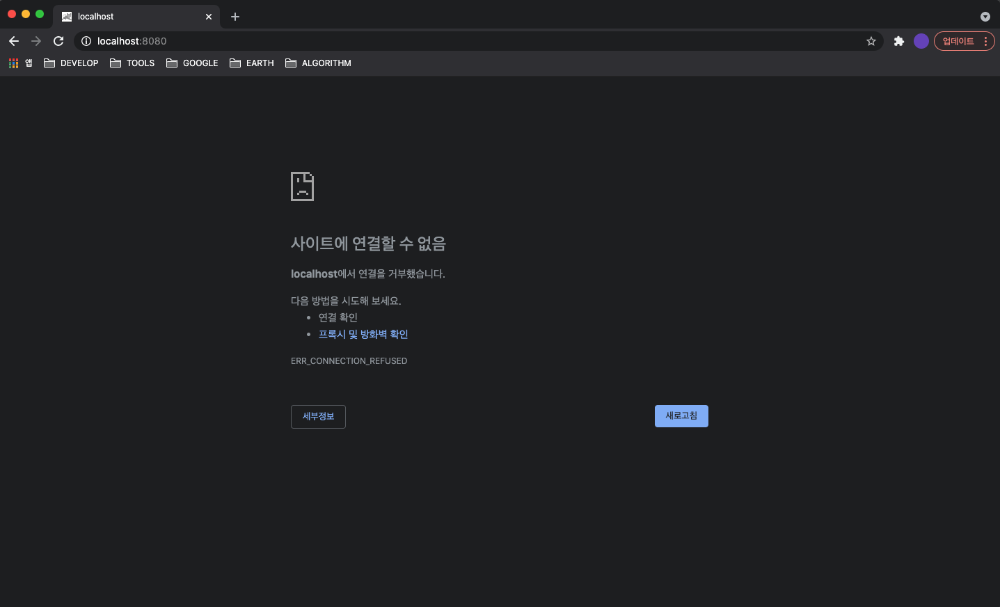Image resolution: width=1000 pixels, height=607 pixels.
Task: Click the 프록시 및 방화벽 확인 link
Action: tap(363, 334)
